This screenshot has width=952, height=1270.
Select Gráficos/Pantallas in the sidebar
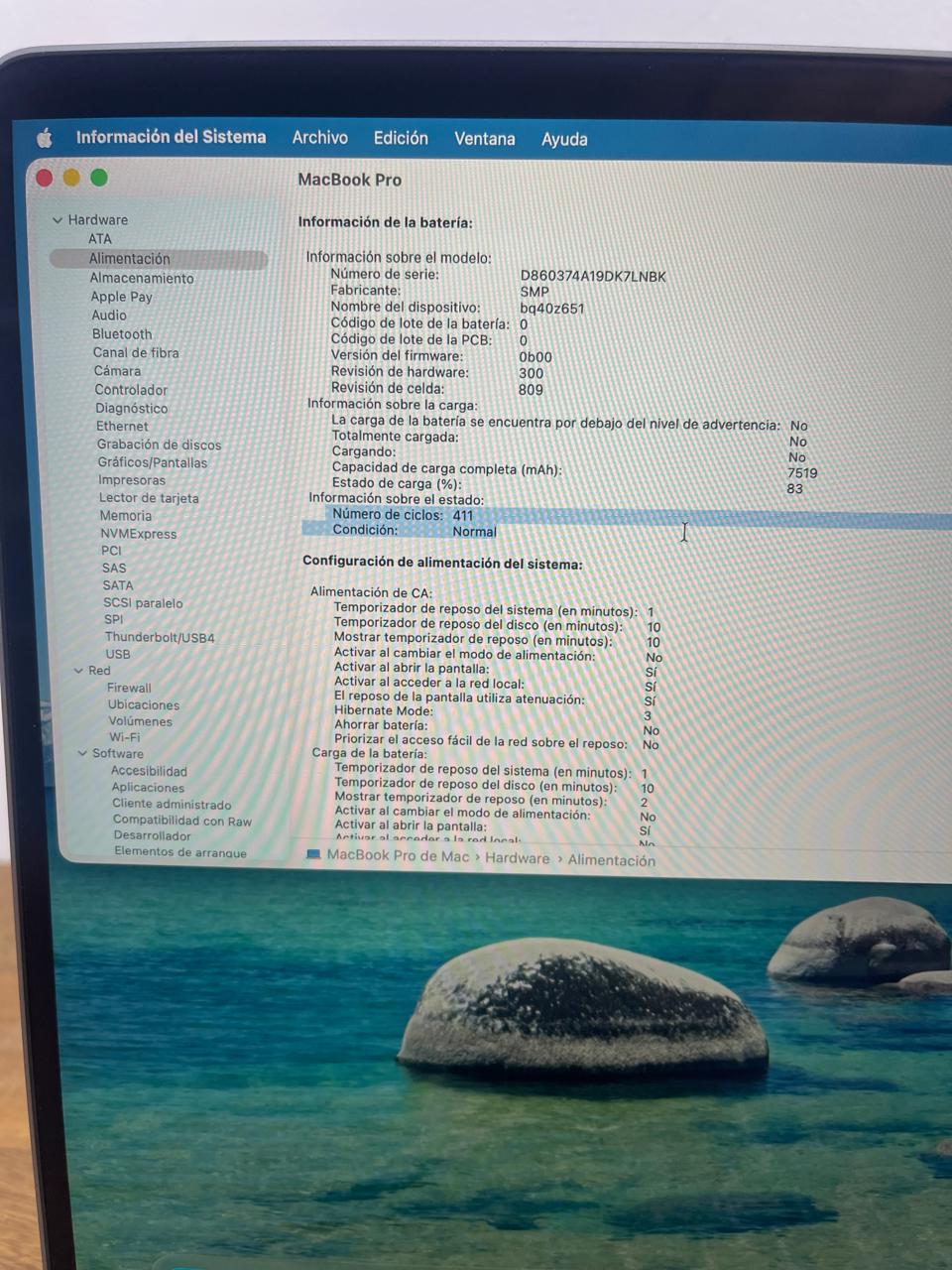[x=153, y=462]
